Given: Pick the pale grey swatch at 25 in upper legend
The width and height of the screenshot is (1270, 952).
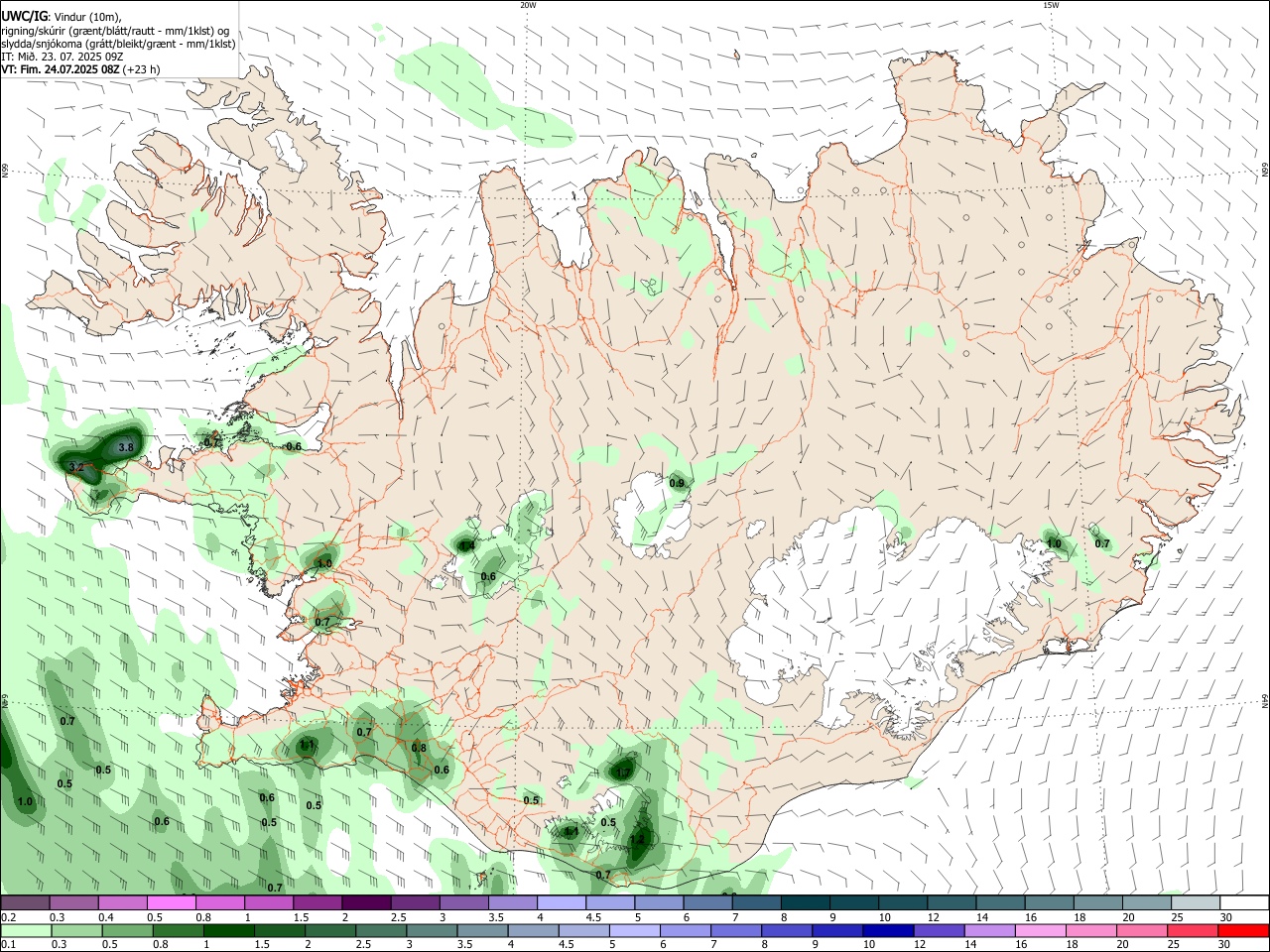Looking at the screenshot, I should click(1194, 903).
